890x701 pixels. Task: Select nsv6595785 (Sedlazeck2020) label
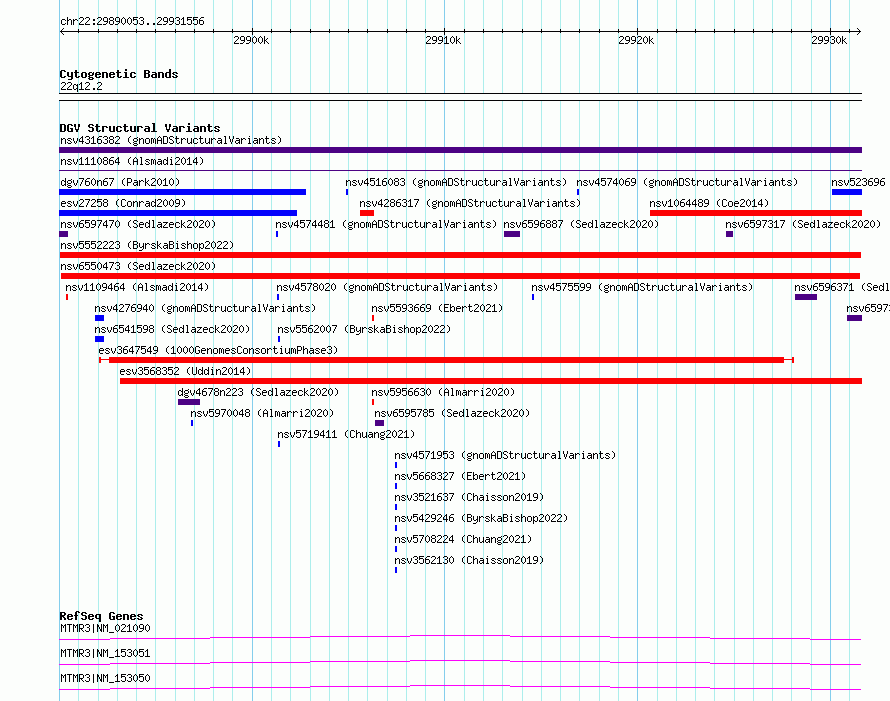tap(452, 413)
